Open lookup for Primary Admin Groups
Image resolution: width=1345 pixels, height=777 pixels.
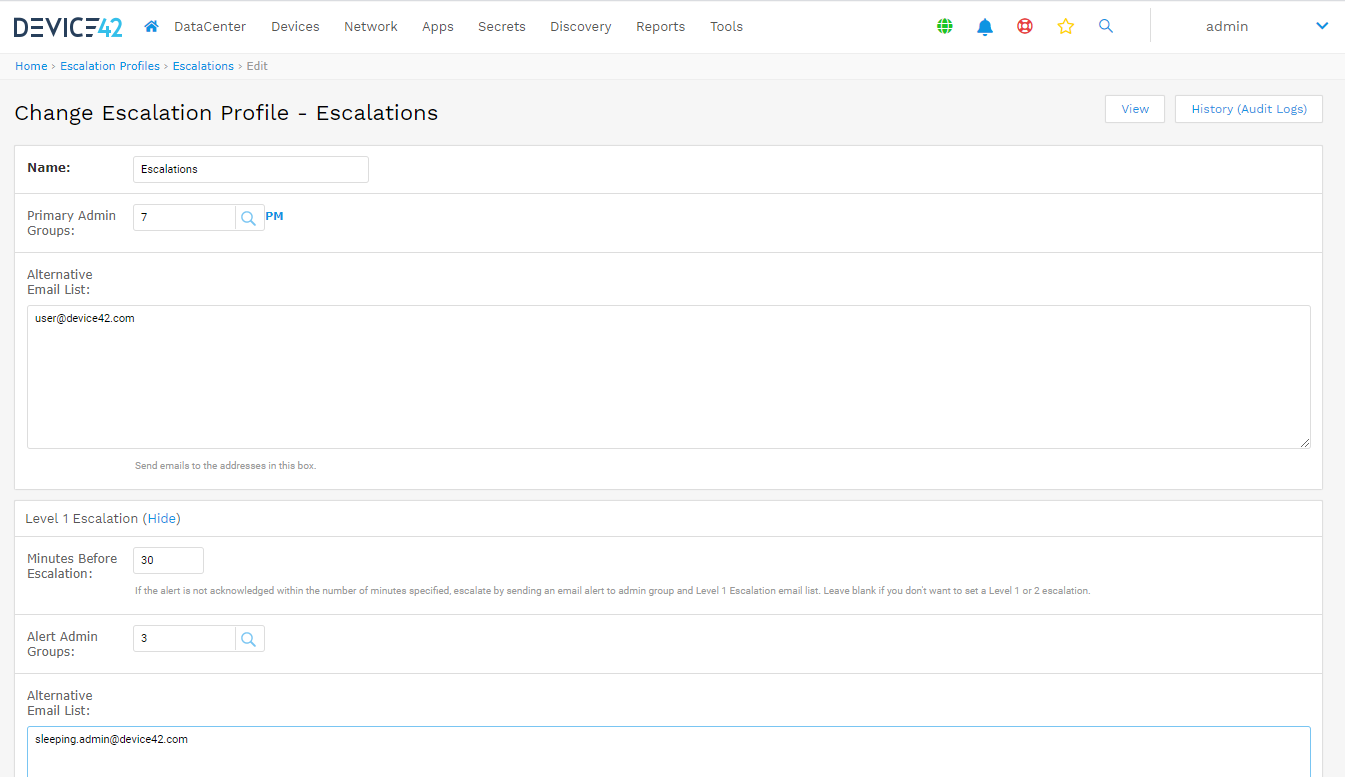tap(249, 218)
